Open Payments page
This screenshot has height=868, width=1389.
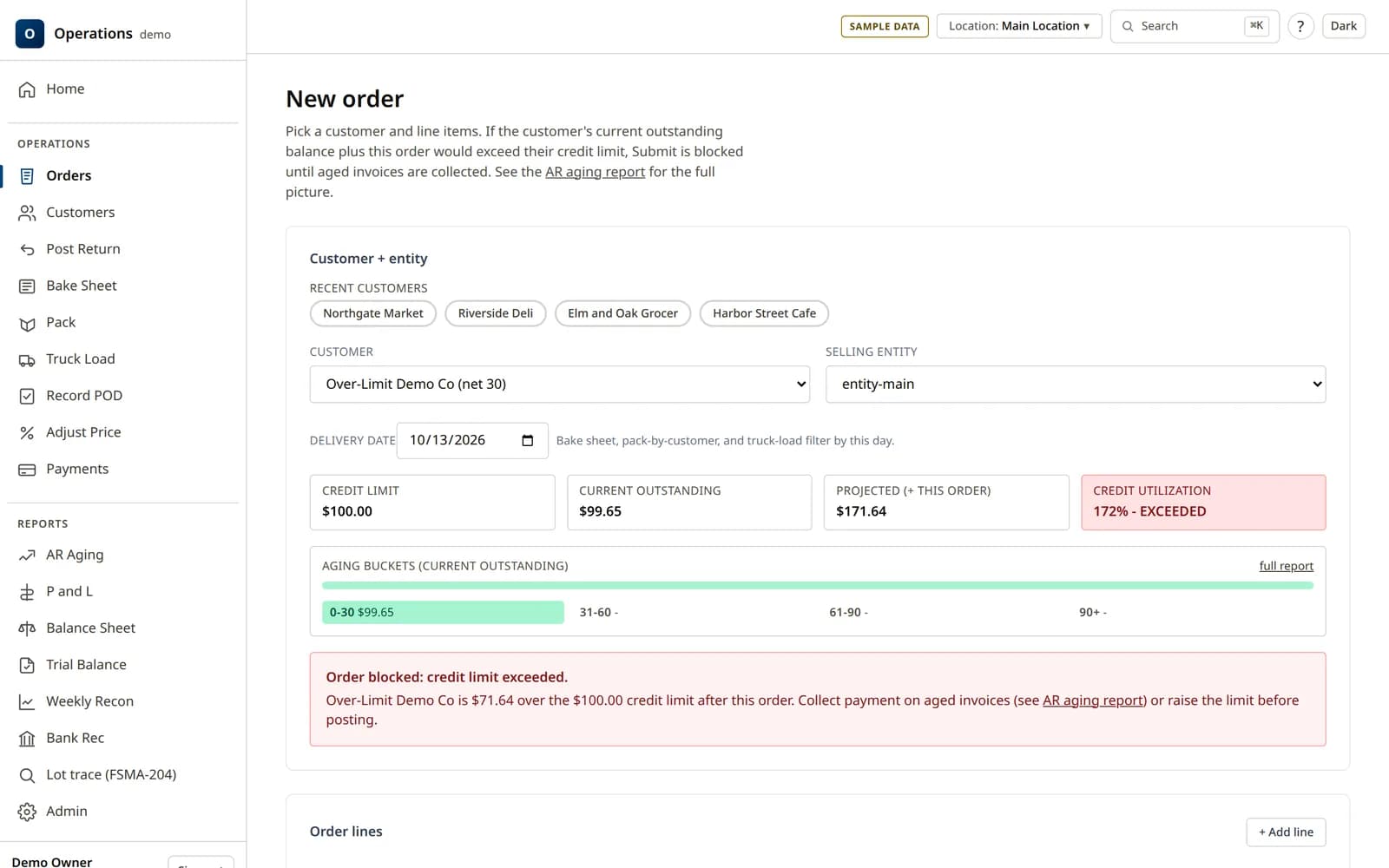(x=122, y=469)
